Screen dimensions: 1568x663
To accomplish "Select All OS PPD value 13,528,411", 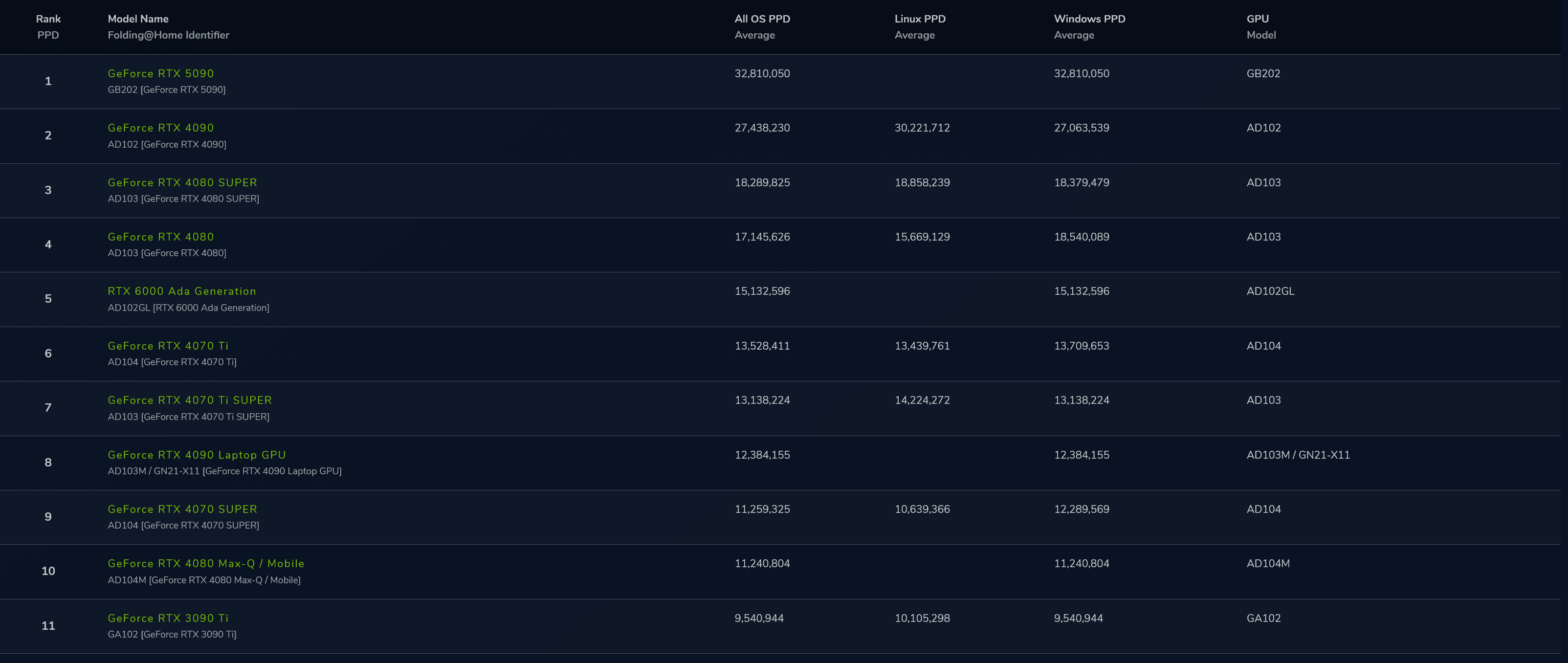I will click(x=762, y=346).
